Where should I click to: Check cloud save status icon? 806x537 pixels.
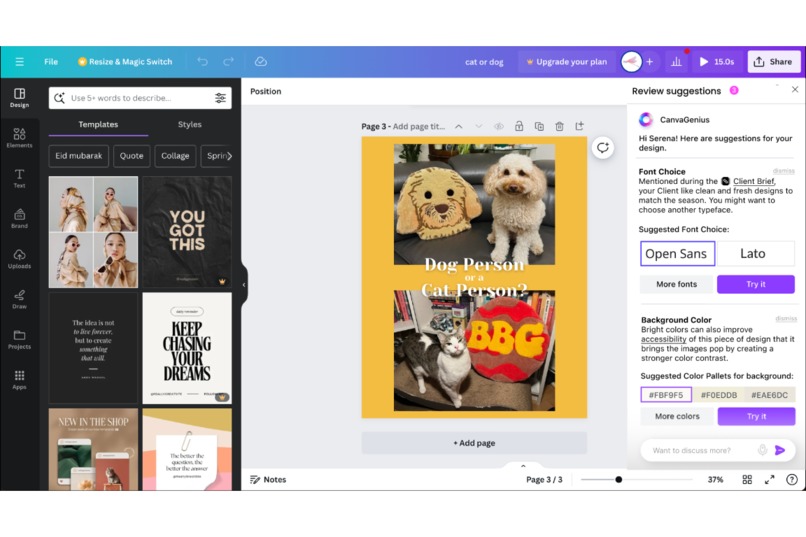click(x=261, y=62)
